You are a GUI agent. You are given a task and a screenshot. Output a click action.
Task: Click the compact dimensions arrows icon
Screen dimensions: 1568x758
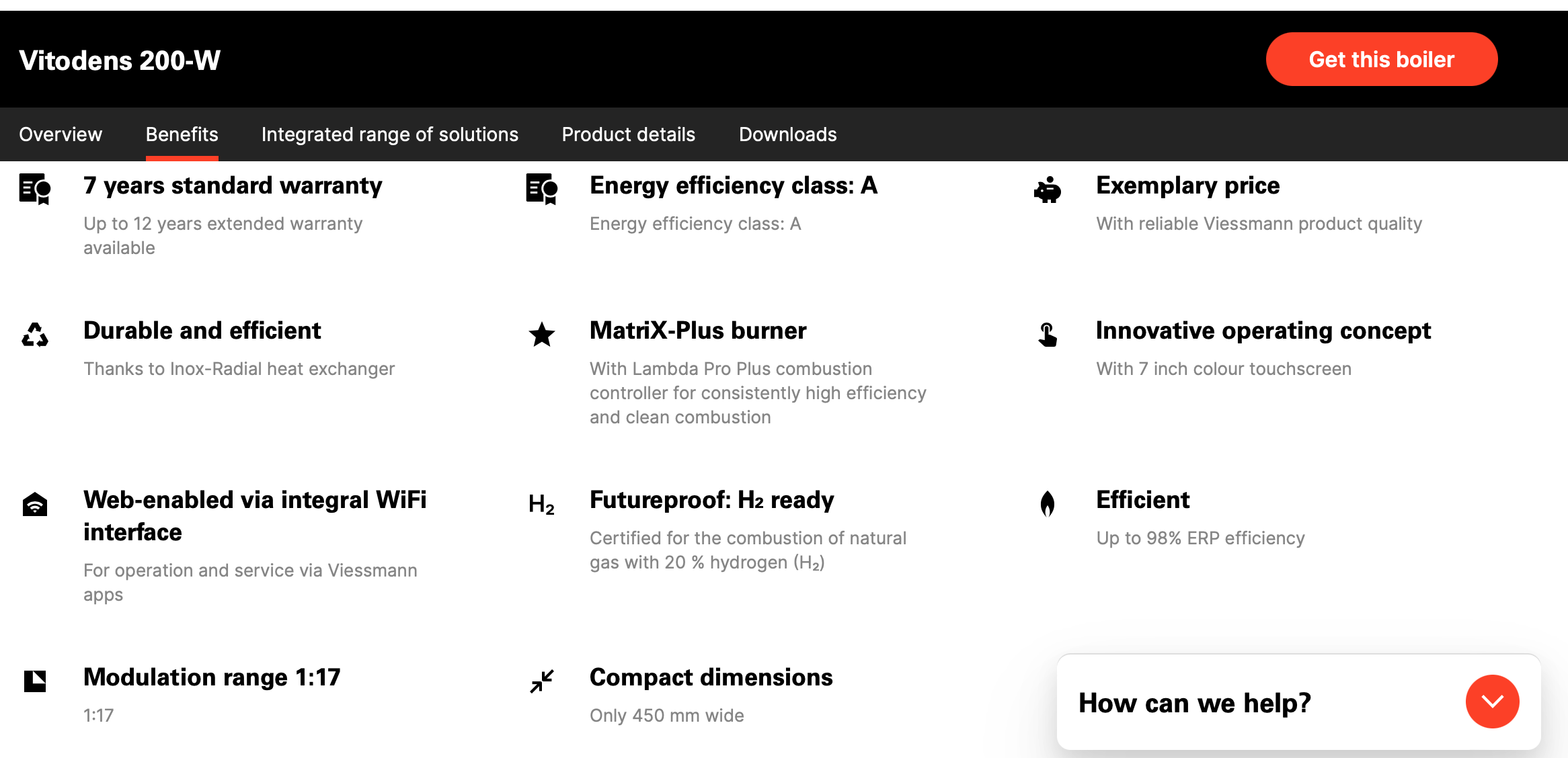542,681
